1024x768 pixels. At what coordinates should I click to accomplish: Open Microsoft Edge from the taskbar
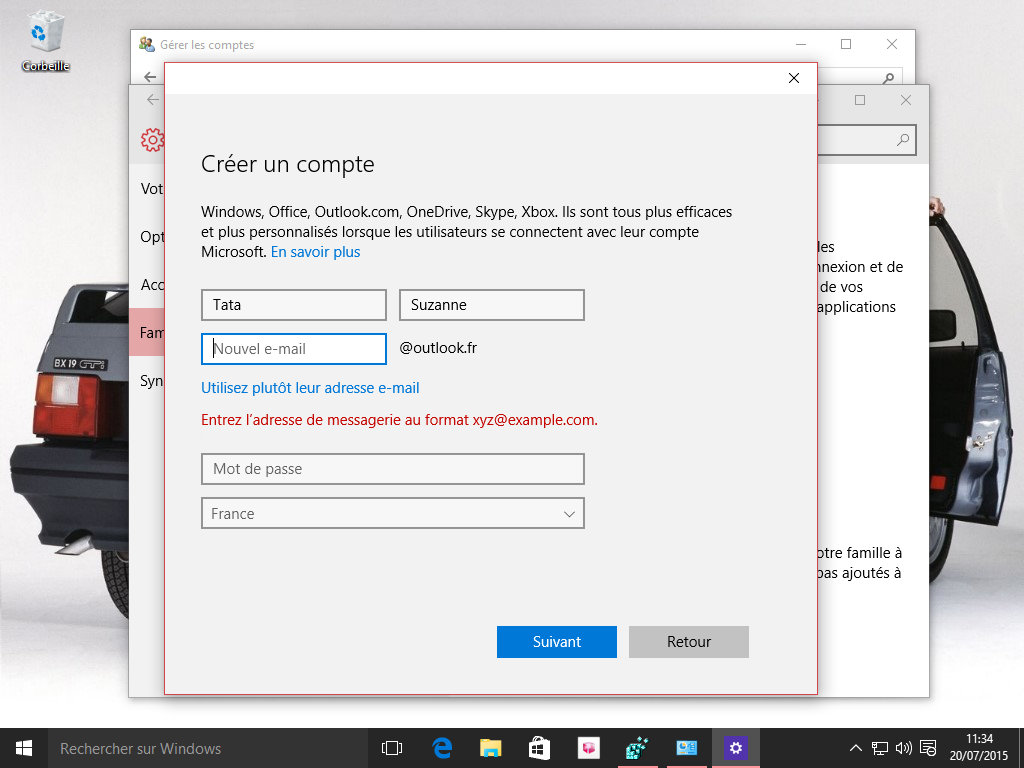point(442,748)
